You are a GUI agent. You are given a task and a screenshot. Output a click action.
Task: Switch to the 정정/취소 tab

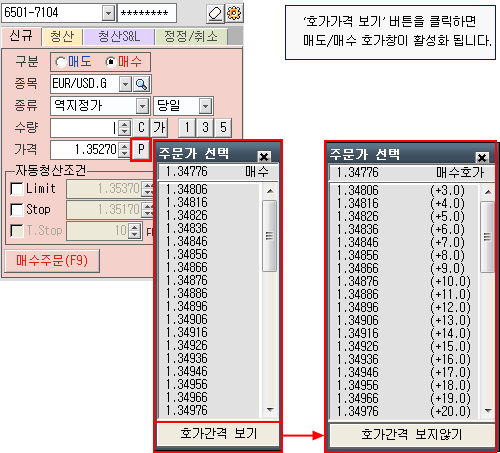point(191,36)
